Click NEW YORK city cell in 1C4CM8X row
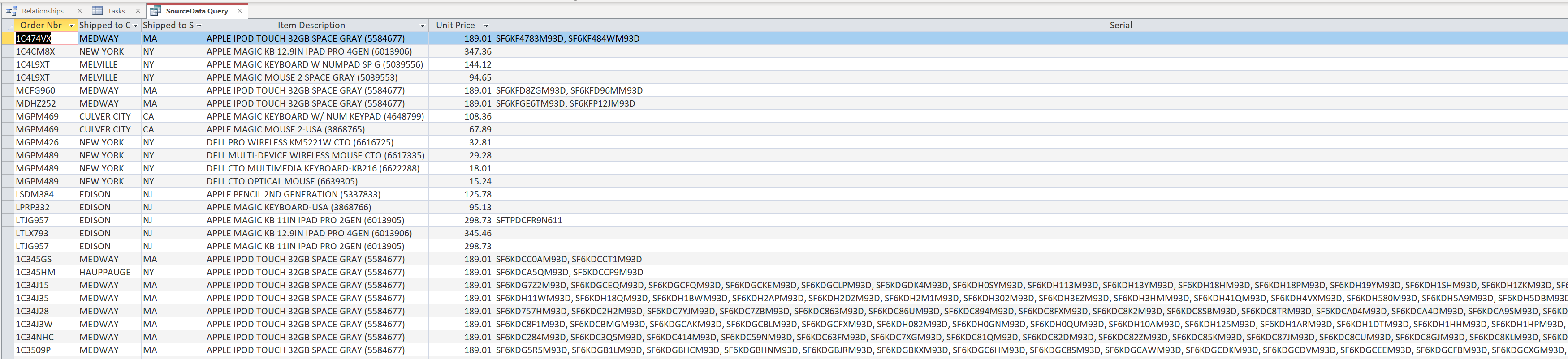Image resolution: width=1568 pixels, height=359 pixels. pyautogui.click(x=109, y=52)
